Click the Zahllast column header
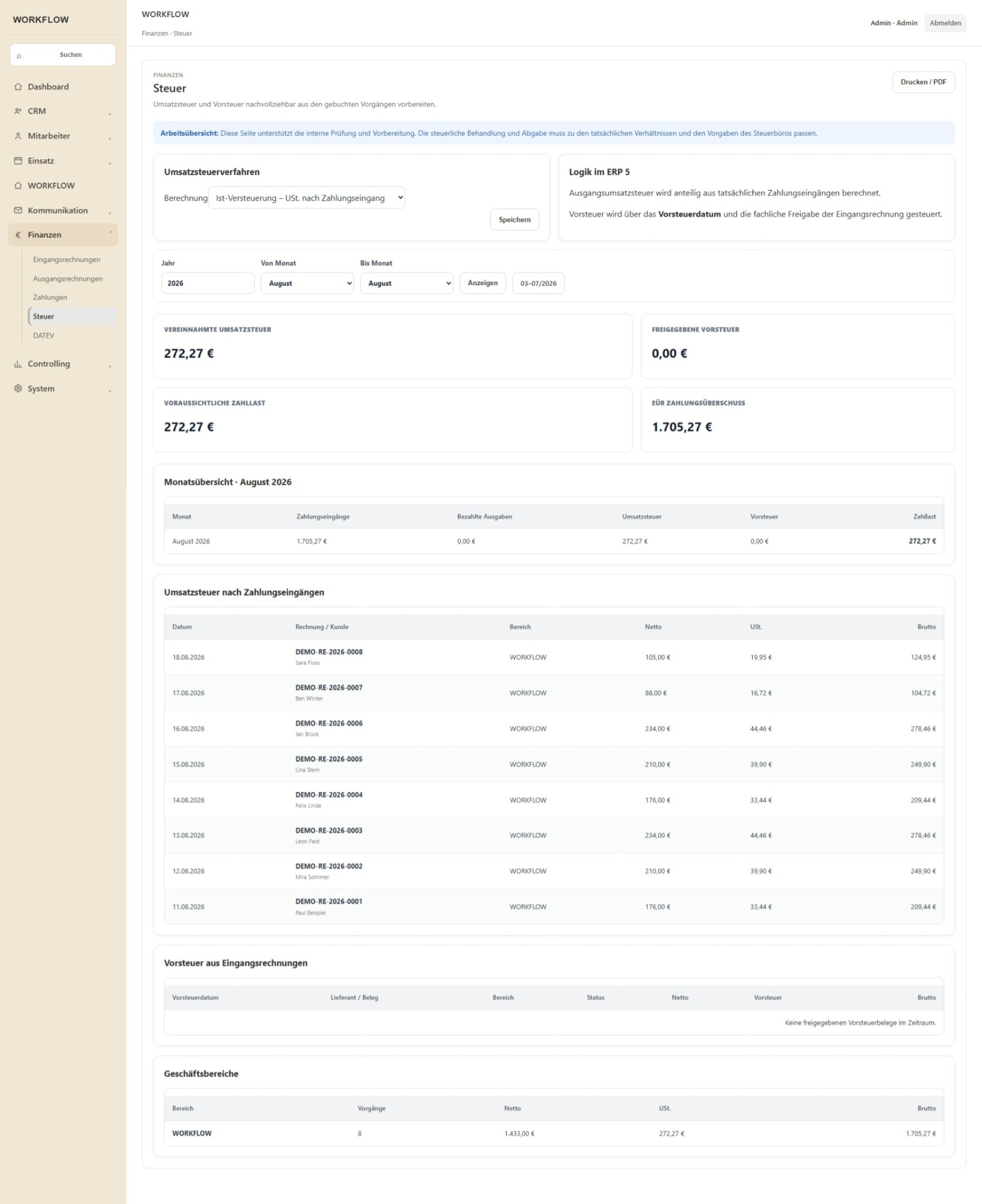The image size is (982, 1204). coord(924,517)
